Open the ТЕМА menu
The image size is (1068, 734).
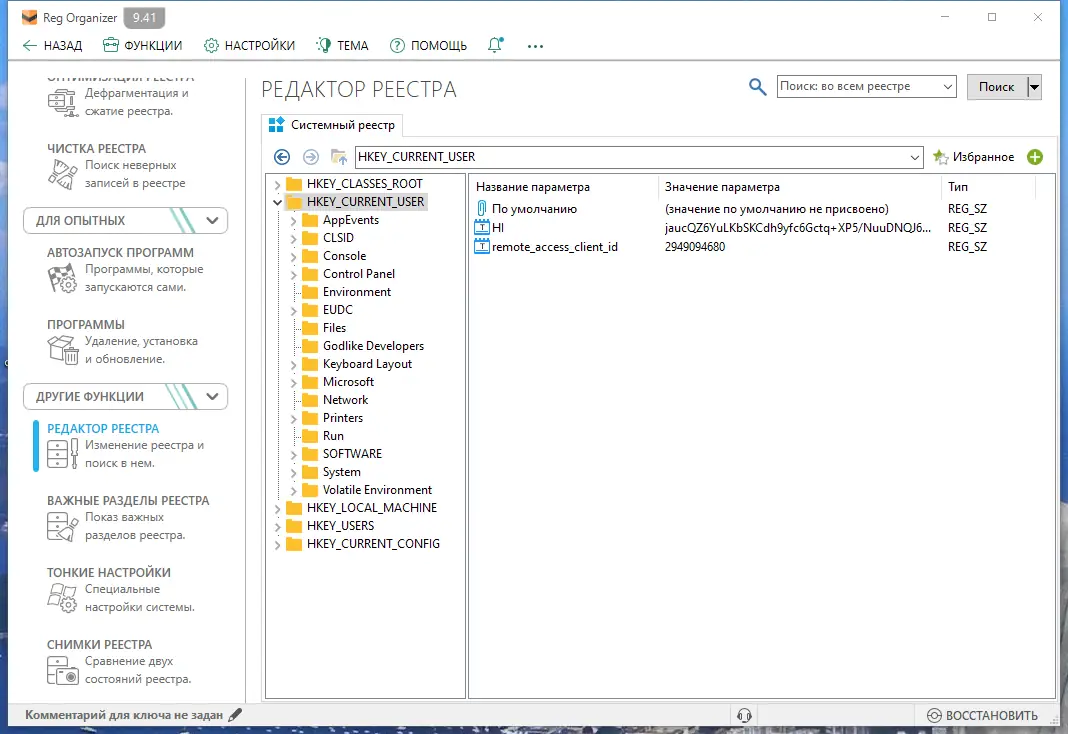pyautogui.click(x=342, y=46)
